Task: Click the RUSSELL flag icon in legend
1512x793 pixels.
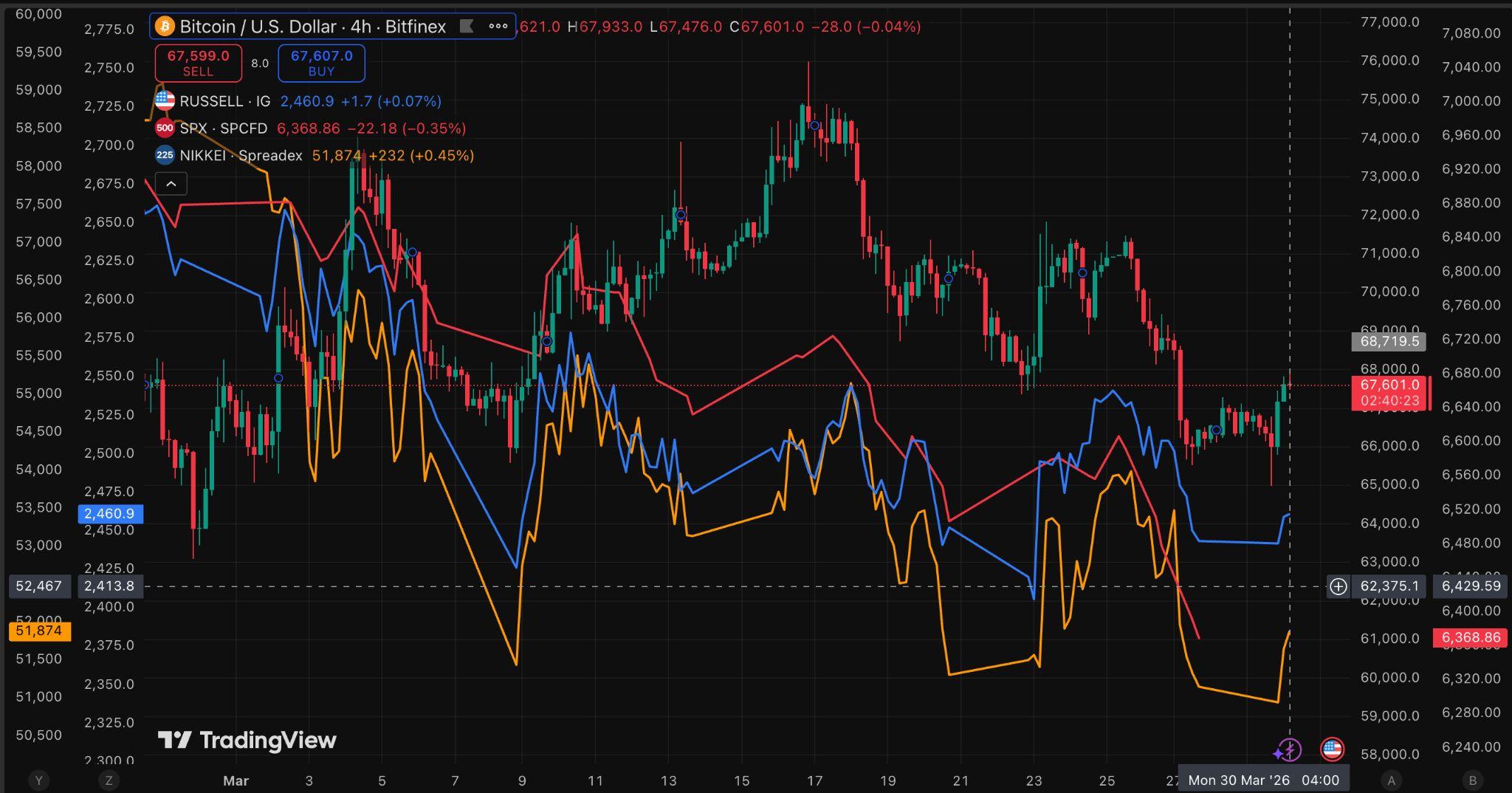Action: 165,101
